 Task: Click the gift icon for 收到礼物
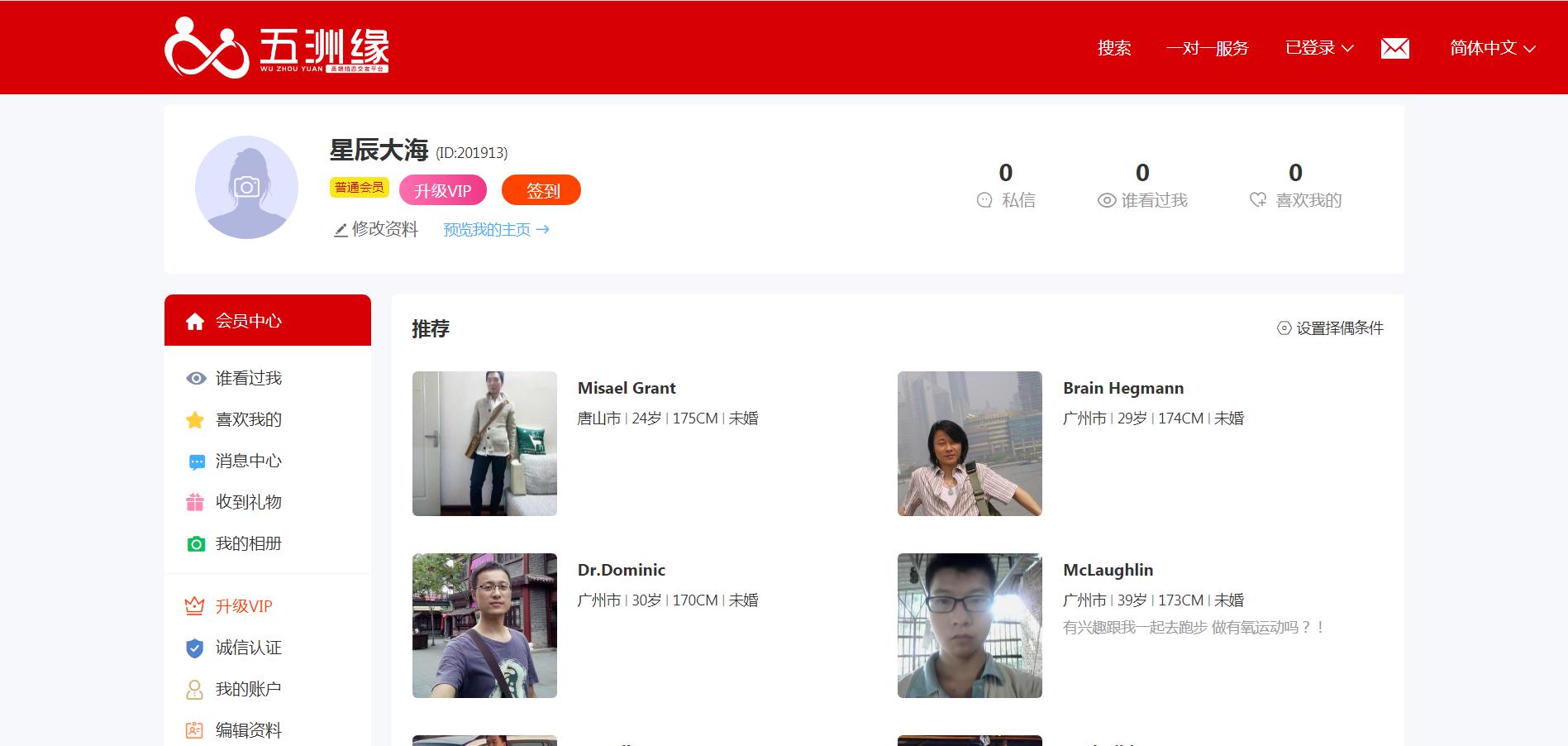point(195,502)
